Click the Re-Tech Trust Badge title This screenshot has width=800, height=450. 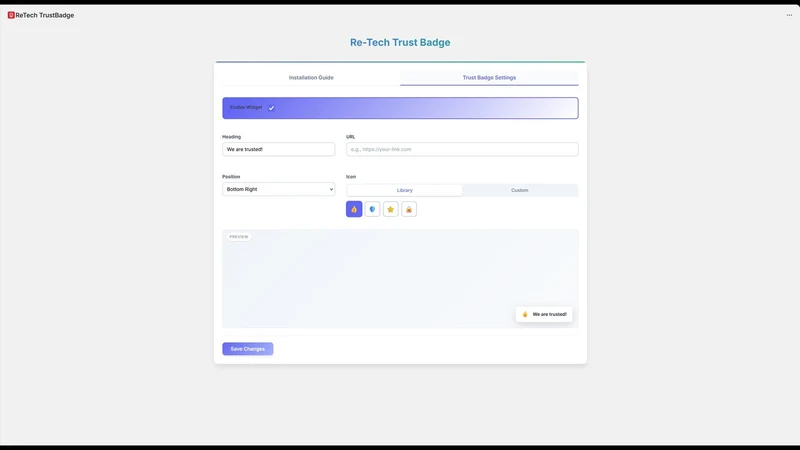(x=400, y=42)
